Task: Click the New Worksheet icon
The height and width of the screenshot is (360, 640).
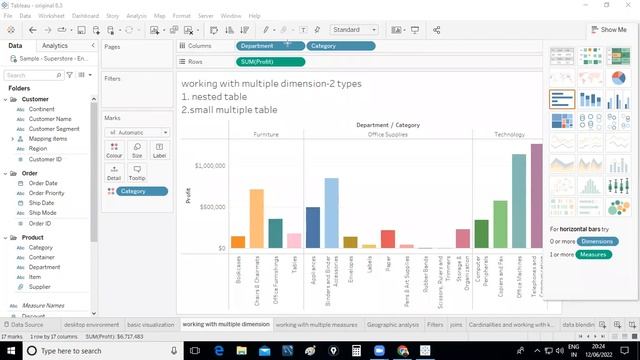Action: pos(154,30)
